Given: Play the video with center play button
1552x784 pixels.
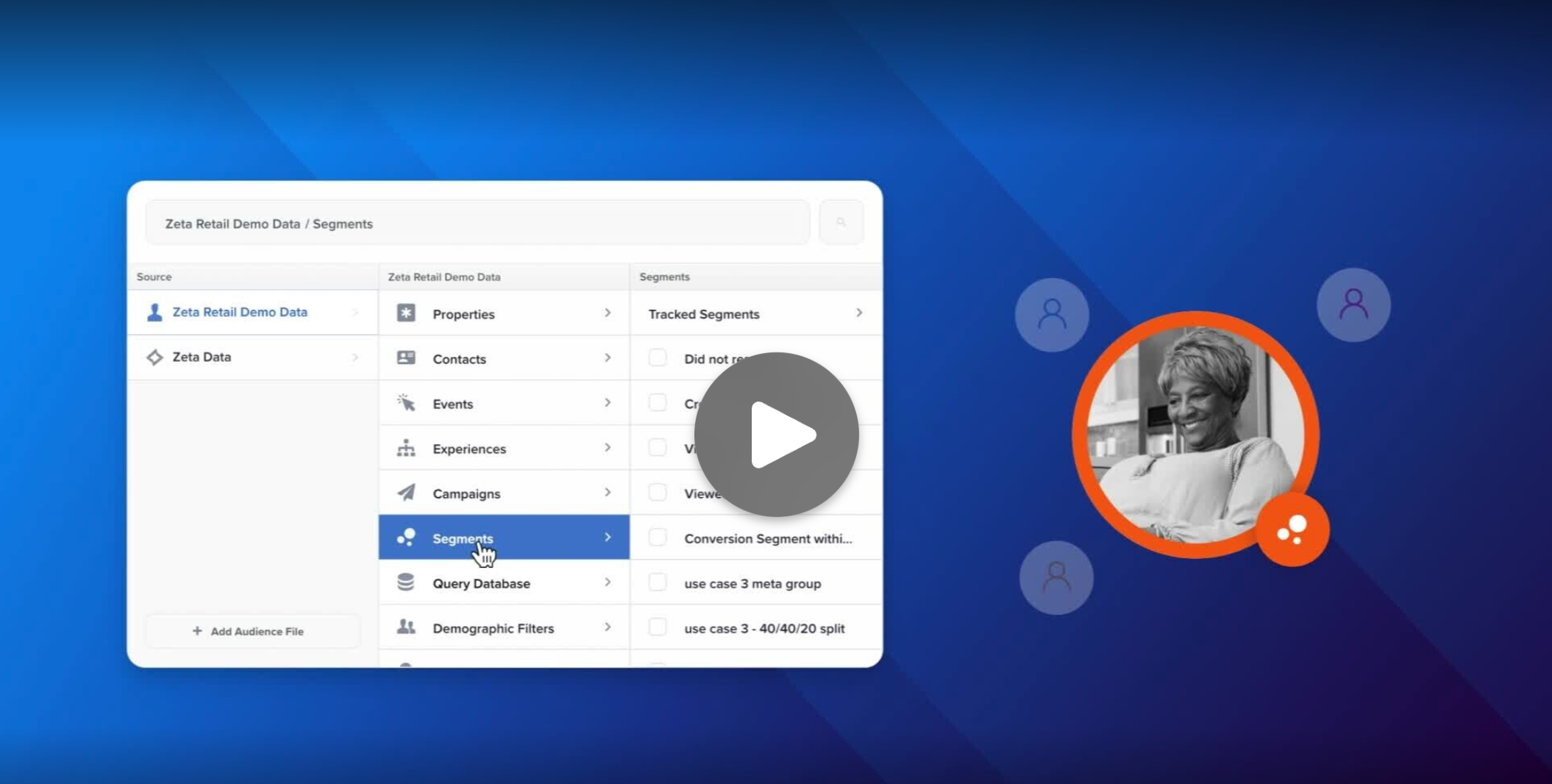Looking at the screenshot, I should click(x=776, y=434).
